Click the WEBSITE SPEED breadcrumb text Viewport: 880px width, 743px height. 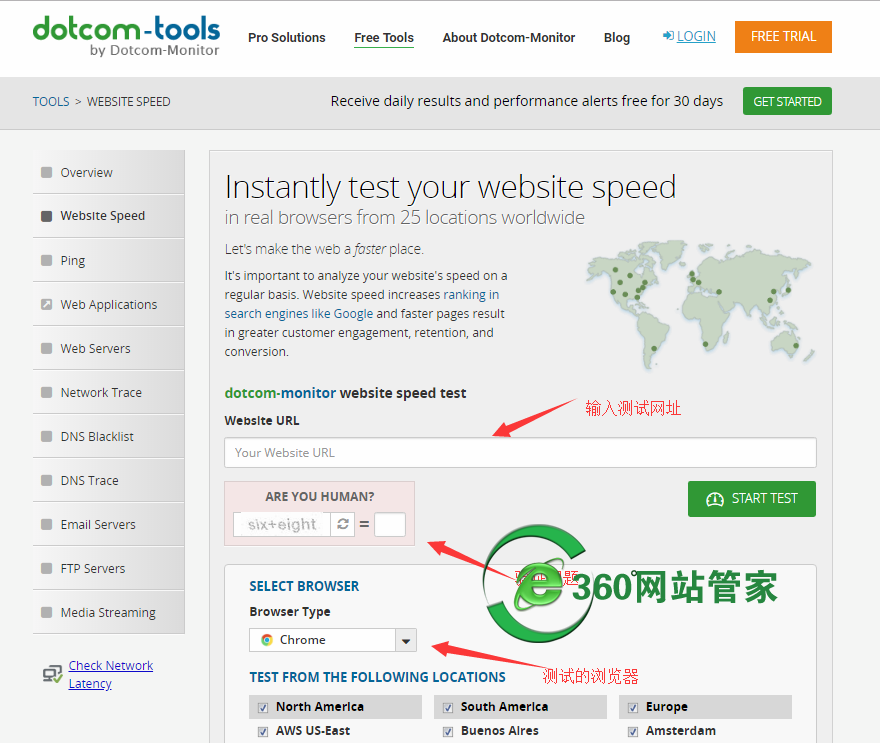pyautogui.click(x=129, y=102)
